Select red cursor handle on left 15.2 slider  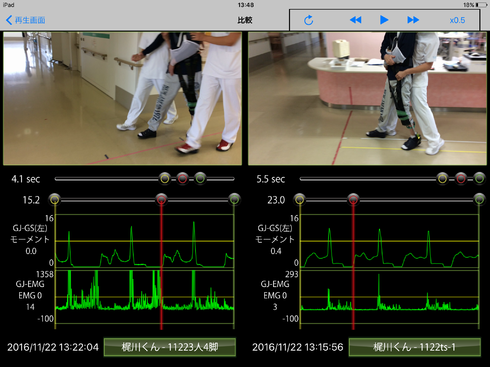(x=161, y=200)
